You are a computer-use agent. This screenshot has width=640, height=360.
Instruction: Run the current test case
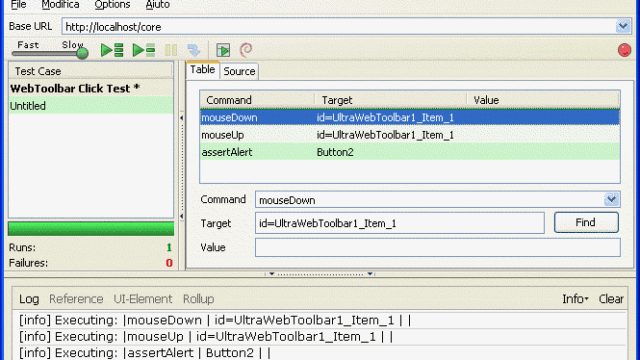tap(144, 50)
